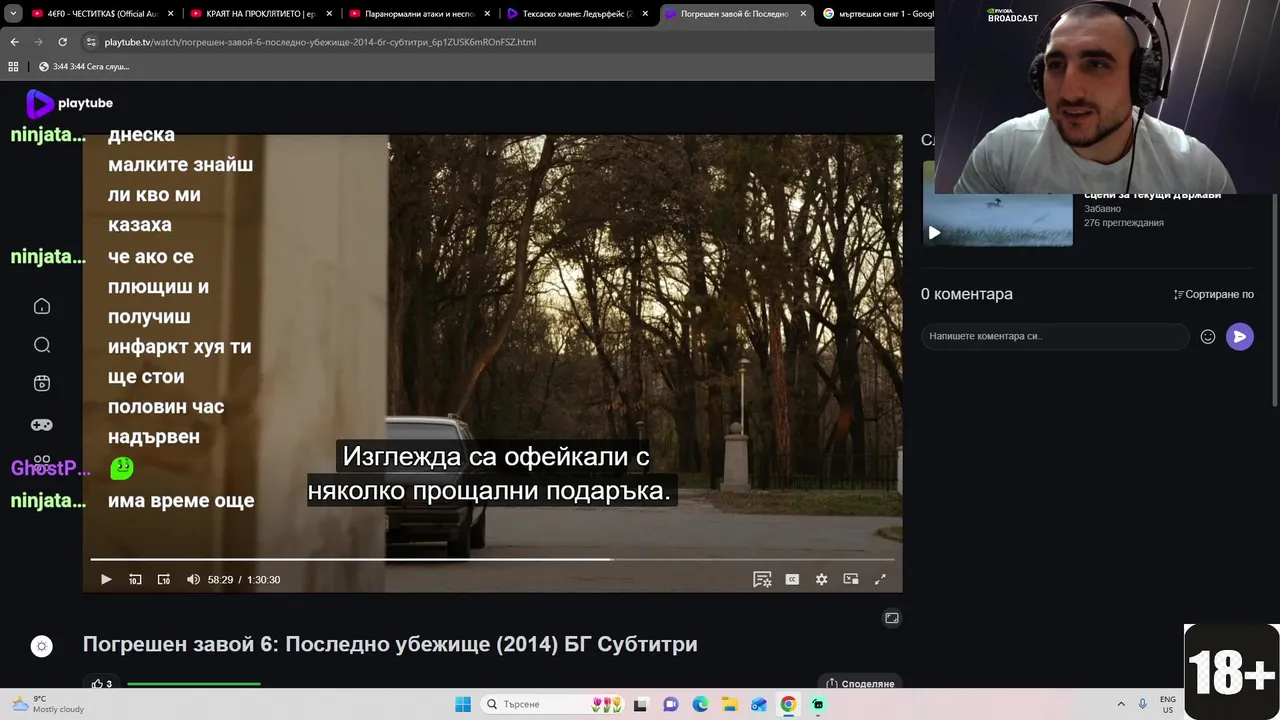Close the Погрешен завой 6 tab
1280x720 pixels.
(803, 14)
